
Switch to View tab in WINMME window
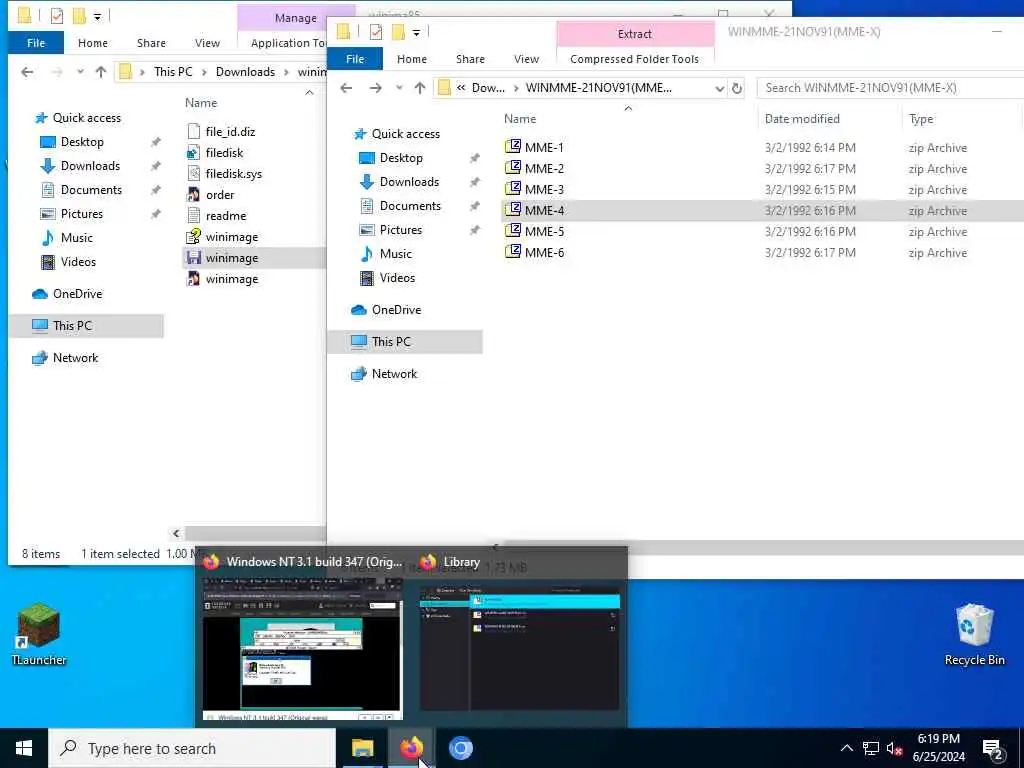point(526,59)
